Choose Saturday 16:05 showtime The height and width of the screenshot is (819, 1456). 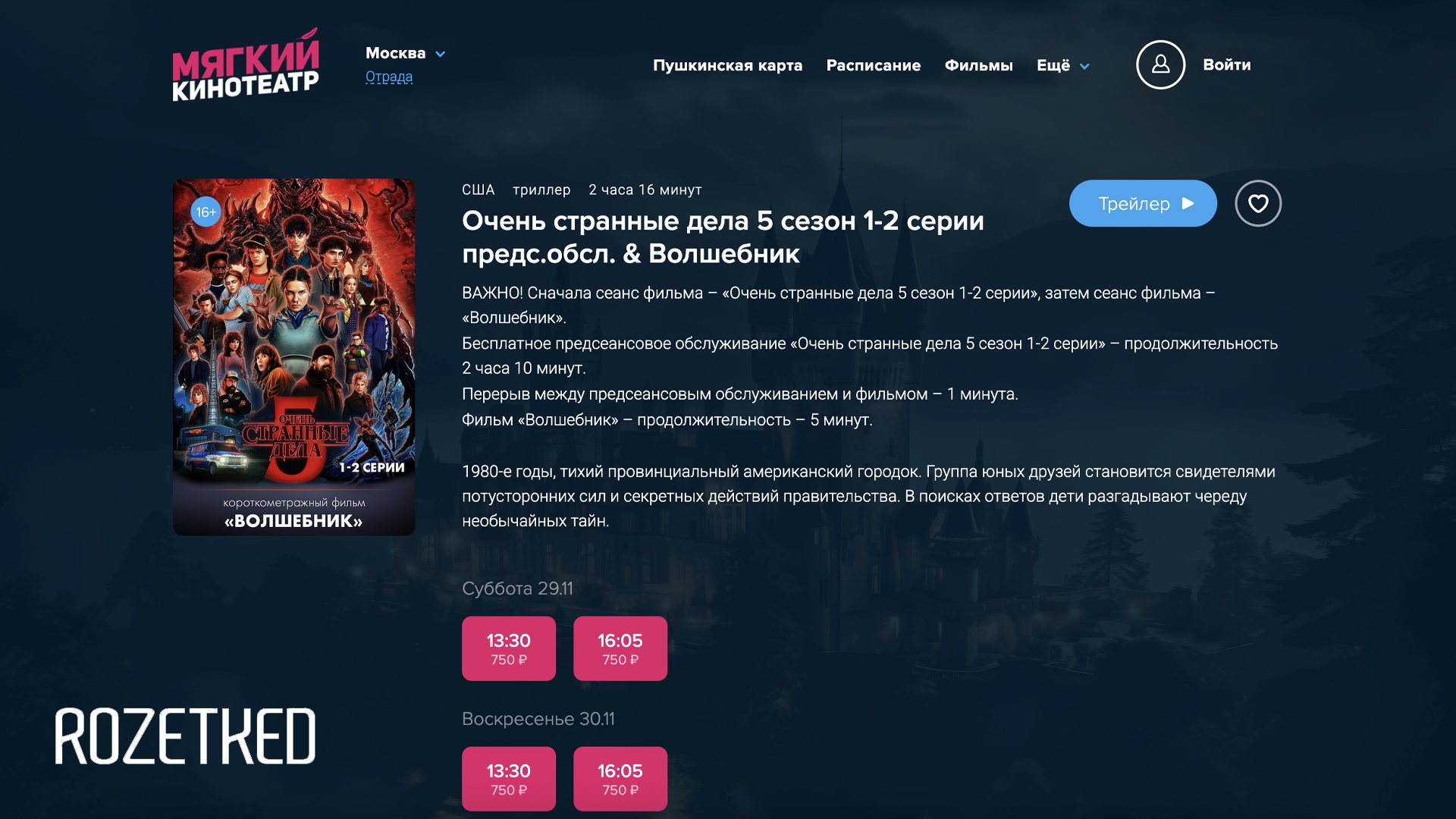coord(620,648)
